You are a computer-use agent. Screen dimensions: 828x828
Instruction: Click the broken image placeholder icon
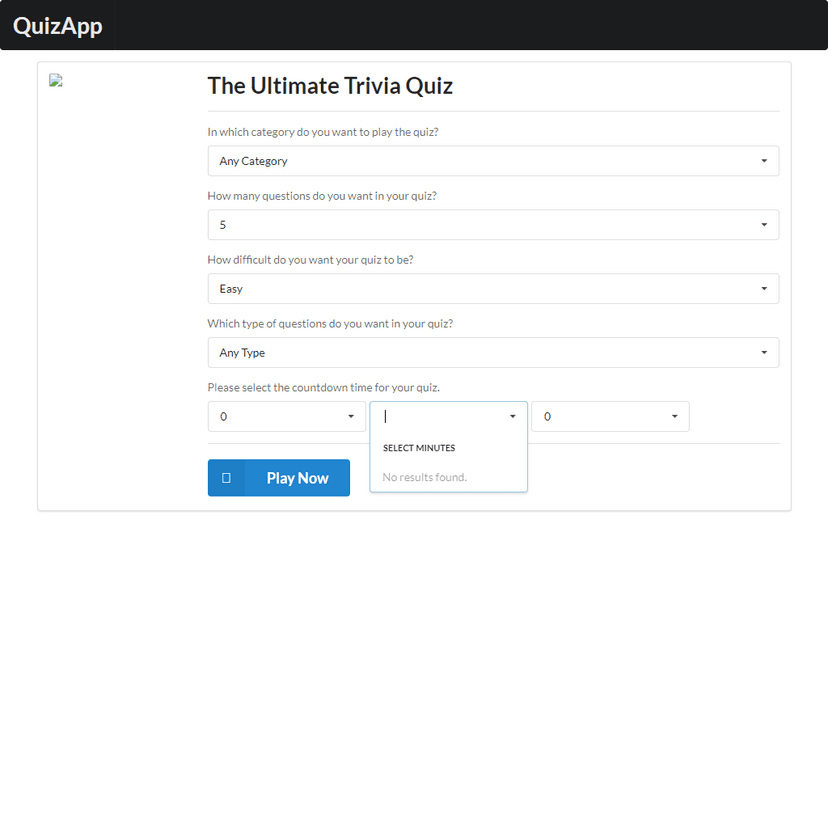pos(56,80)
